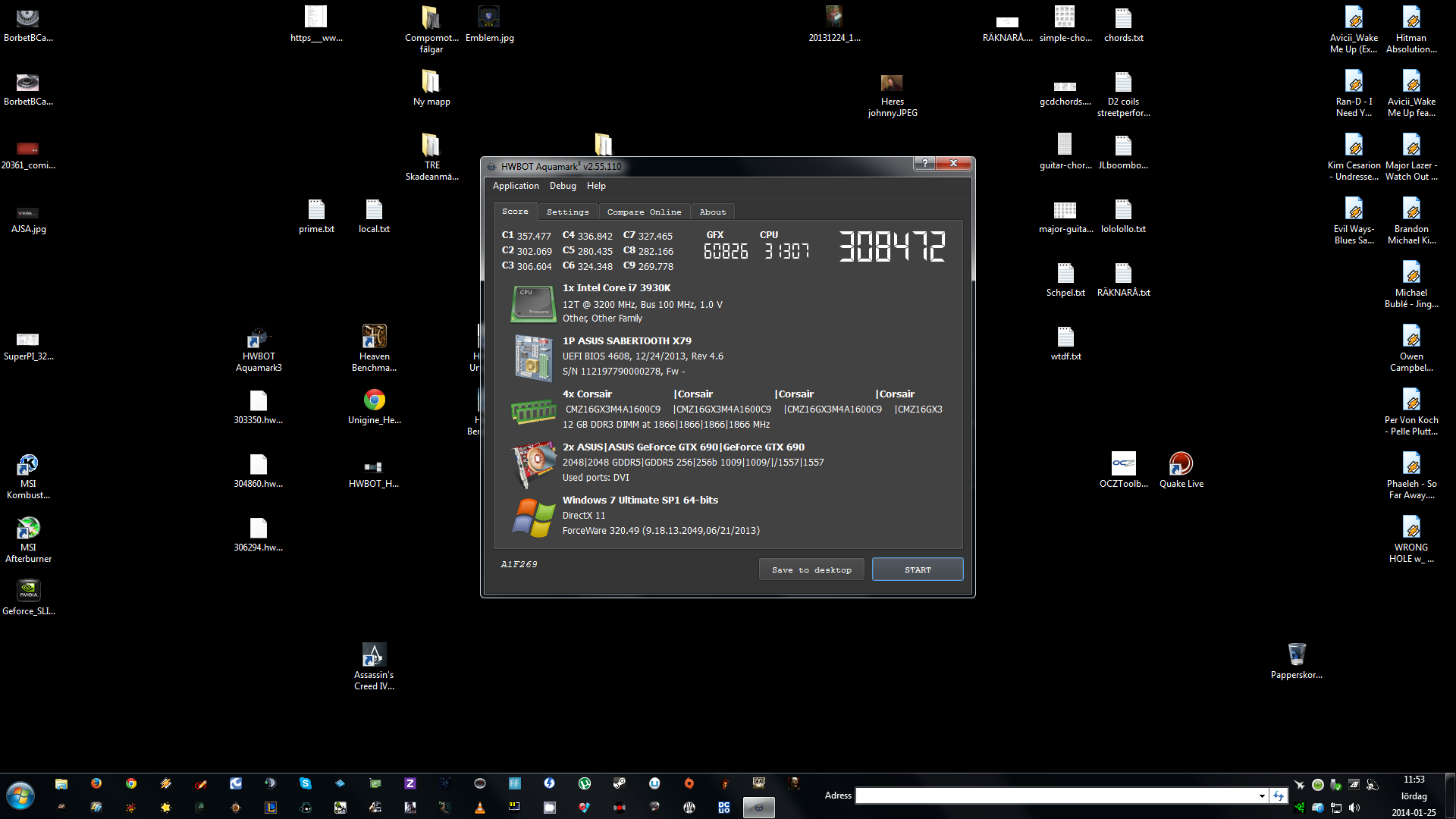Select MSI Kombustor desktop icon
Screen dimensions: 1456x819
click(28, 476)
